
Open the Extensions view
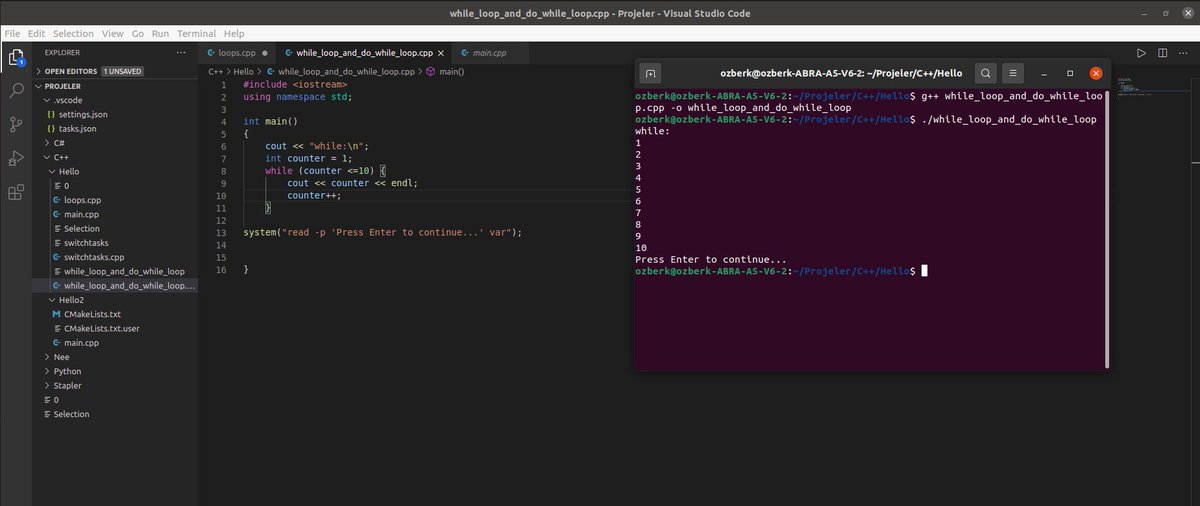point(16,192)
